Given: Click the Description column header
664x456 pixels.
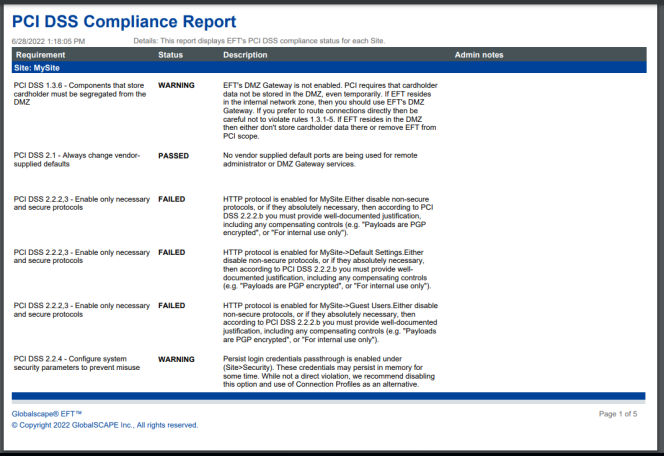Looking at the screenshot, I should coord(245,54).
